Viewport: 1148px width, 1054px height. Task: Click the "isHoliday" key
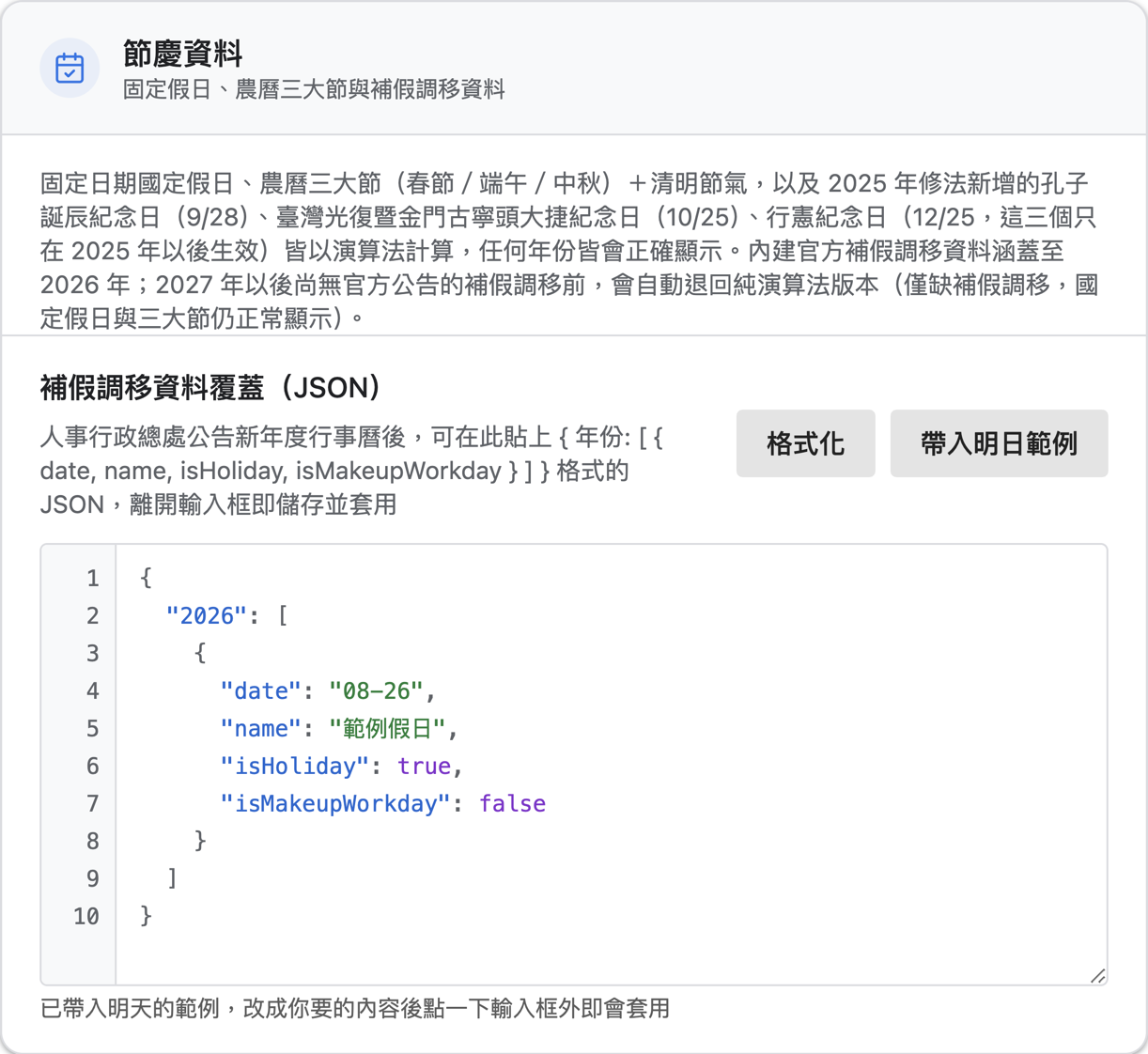pos(294,766)
